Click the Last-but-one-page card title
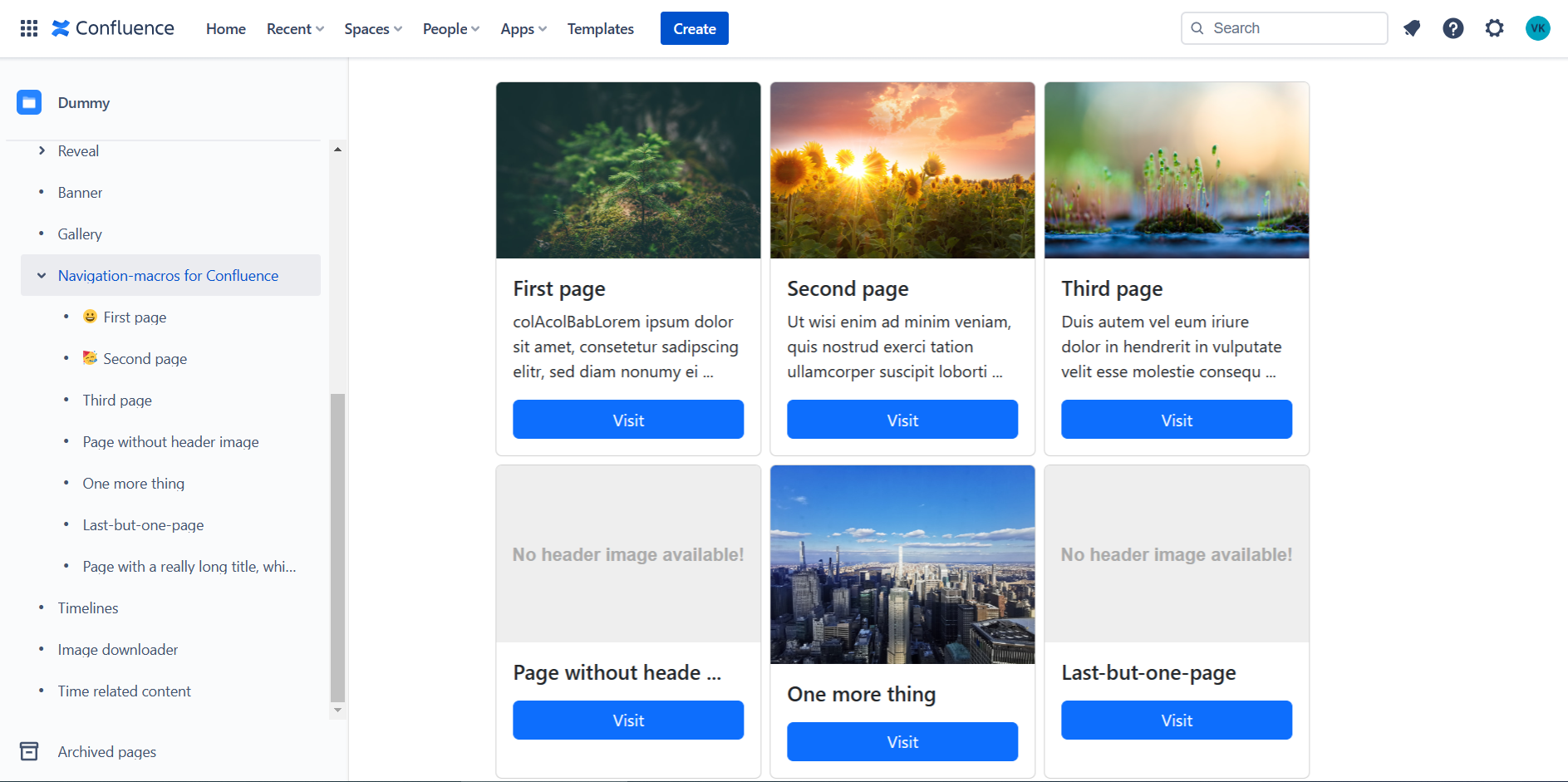Screen dimensions: 1568x782 coord(1148,672)
